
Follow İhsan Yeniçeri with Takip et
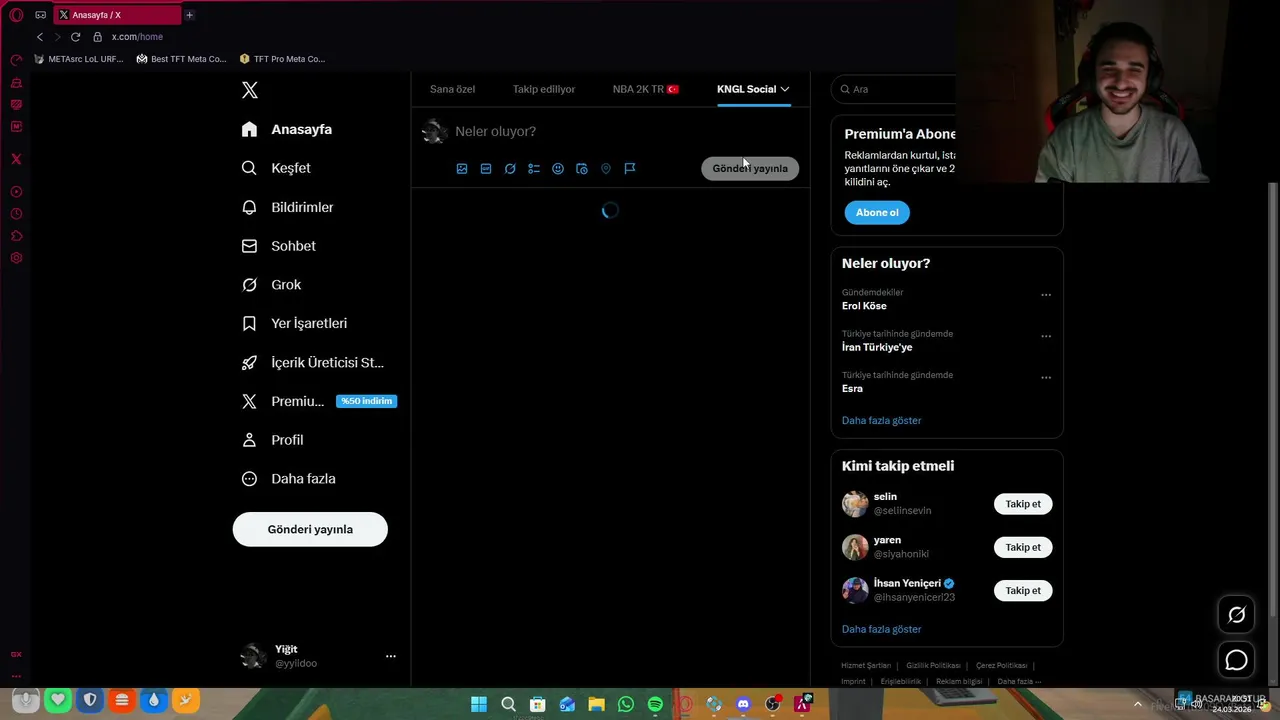1023,590
